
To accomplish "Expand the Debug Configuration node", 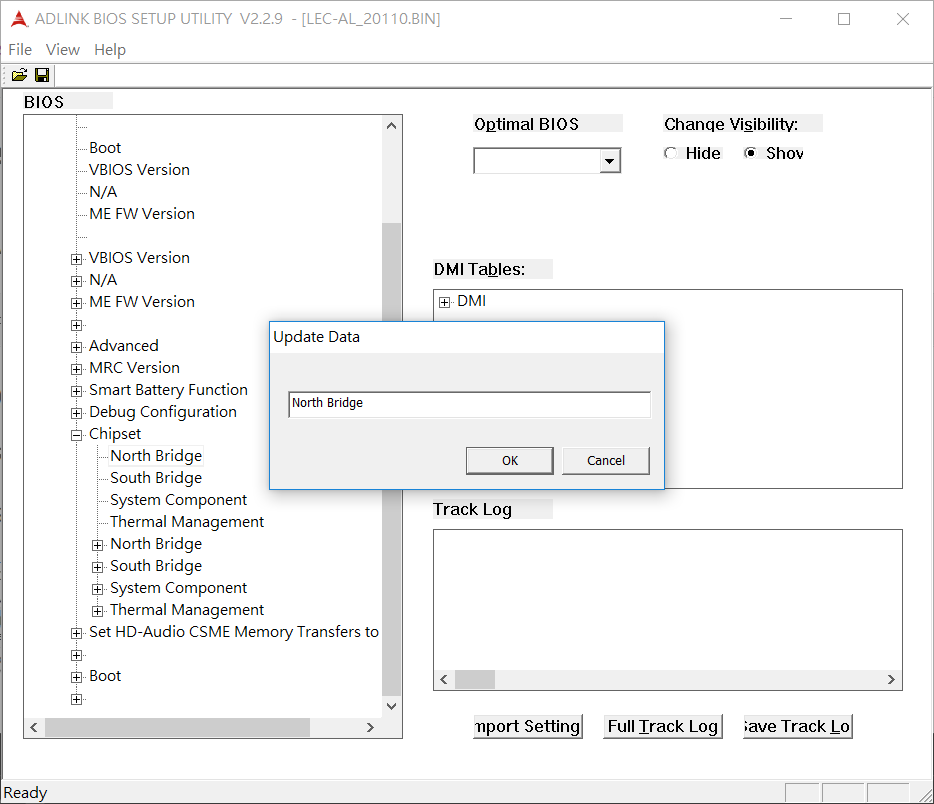I will [76, 413].
